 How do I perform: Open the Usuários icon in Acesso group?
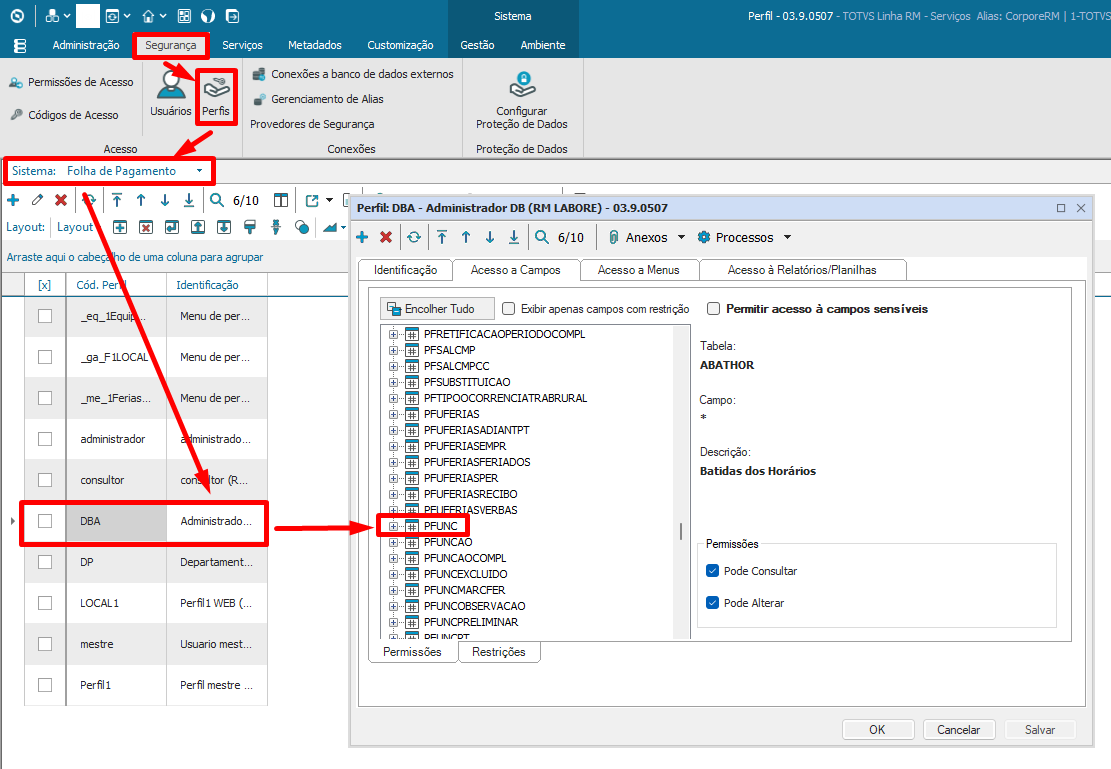point(171,93)
